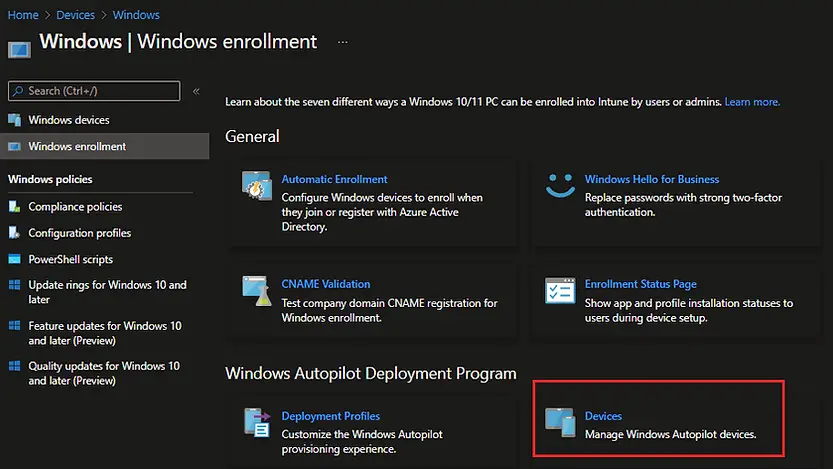Open Configuration profiles
The height and width of the screenshot is (469, 833).
(80, 233)
